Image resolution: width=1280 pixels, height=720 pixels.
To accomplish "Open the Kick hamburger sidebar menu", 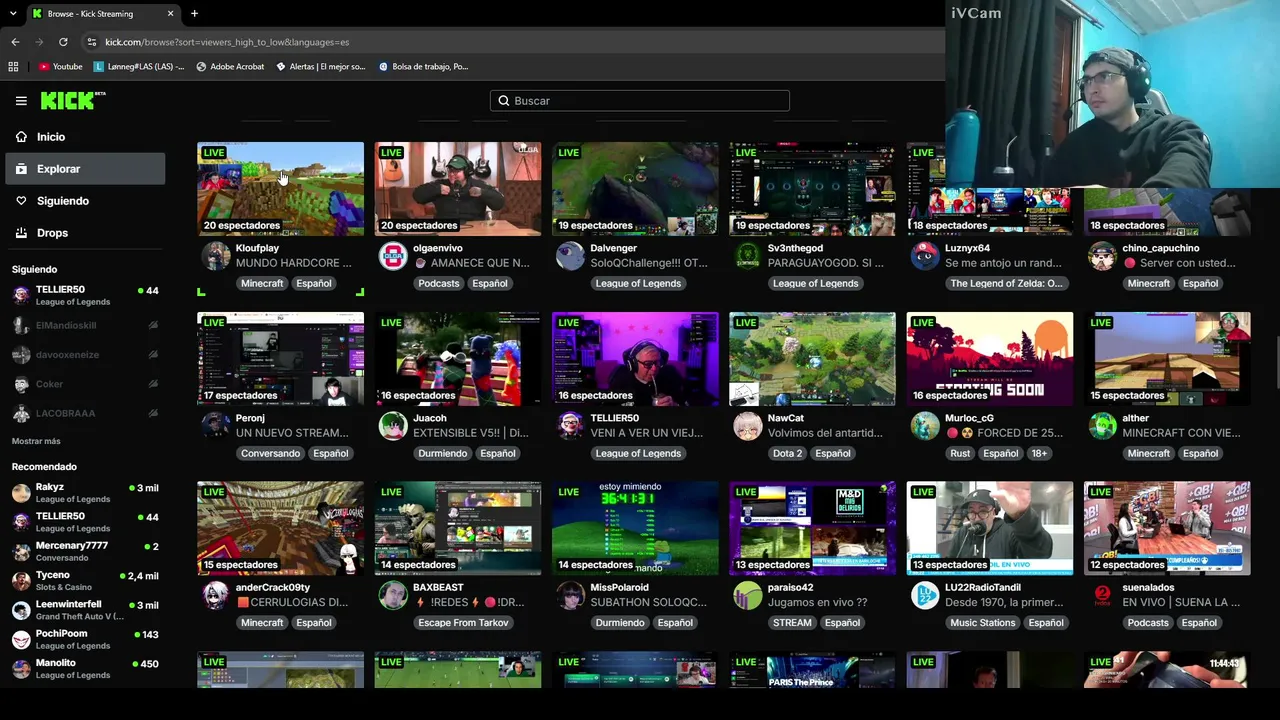I will 21,101.
